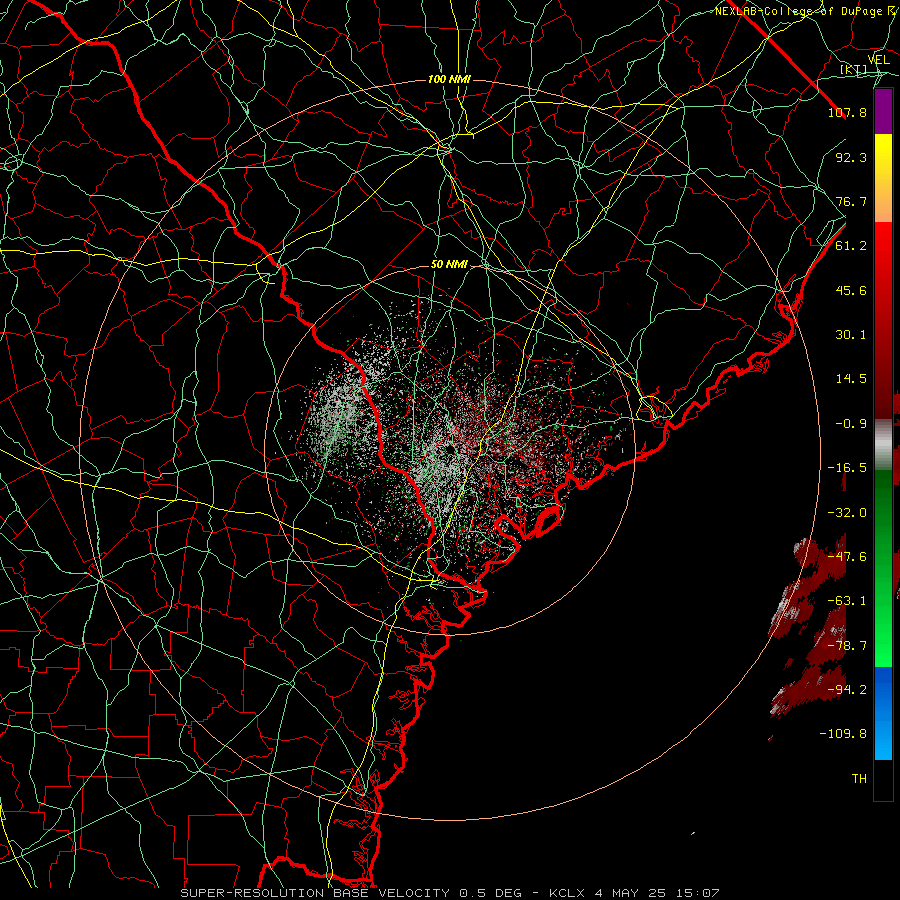Click the 50 NMI range ring label
This screenshot has height=900, width=900.
tap(449, 264)
